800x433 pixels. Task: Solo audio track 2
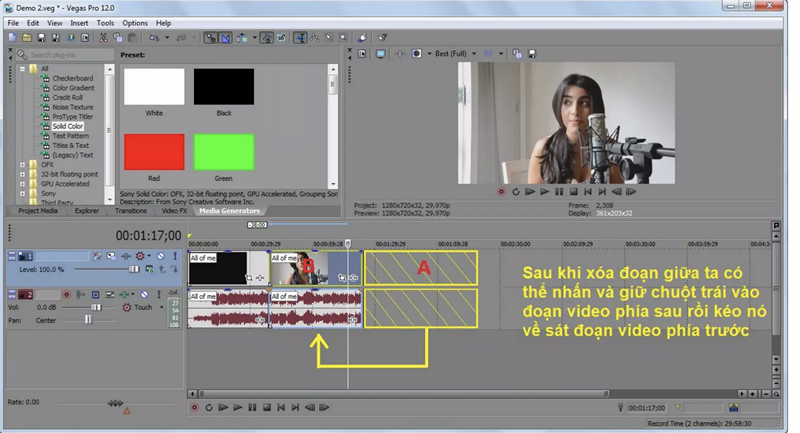click(159, 295)
